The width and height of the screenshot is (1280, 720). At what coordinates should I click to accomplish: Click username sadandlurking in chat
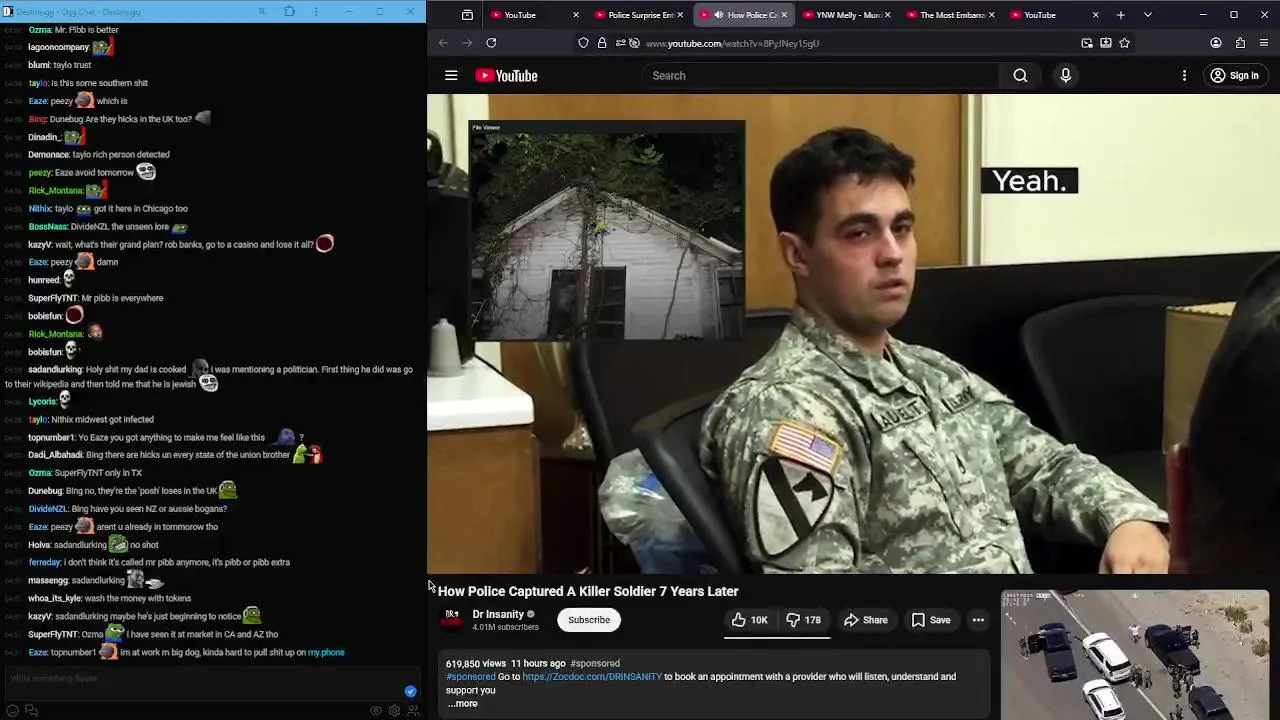[55, 370]
